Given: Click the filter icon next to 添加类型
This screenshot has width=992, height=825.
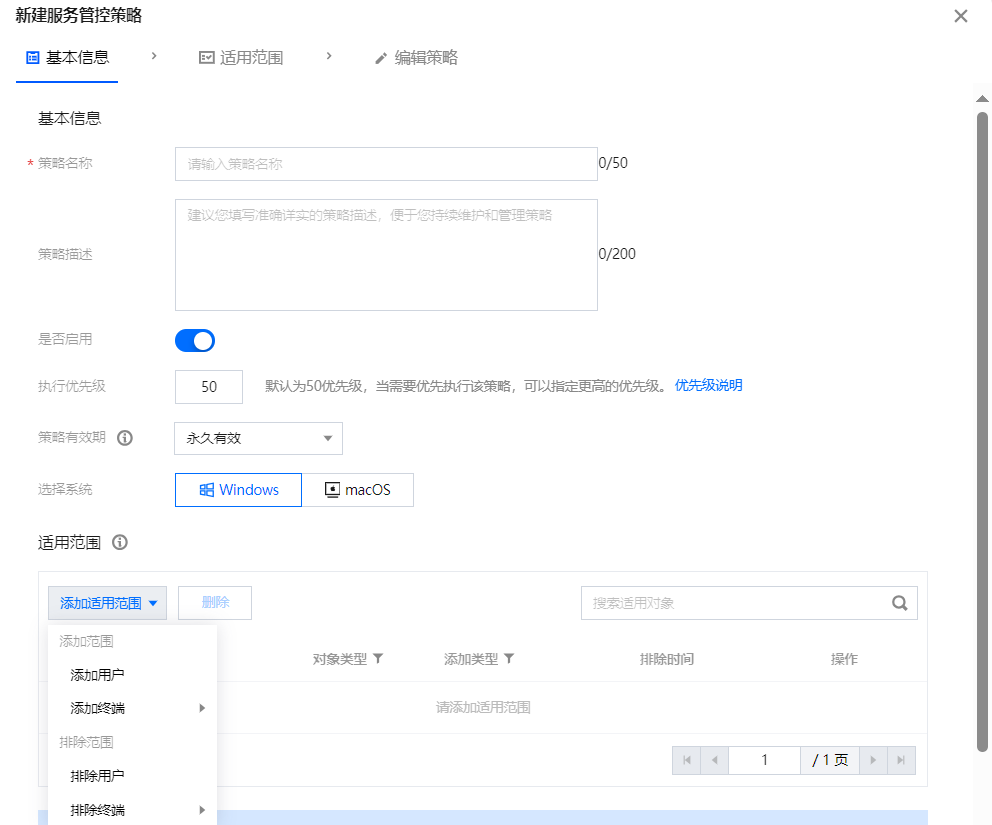Looking at the screenshot, I should pos(509,659).
